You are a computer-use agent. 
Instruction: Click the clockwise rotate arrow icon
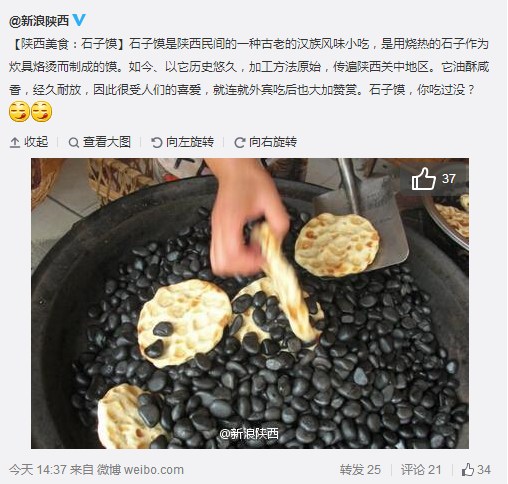click(239, 143)
